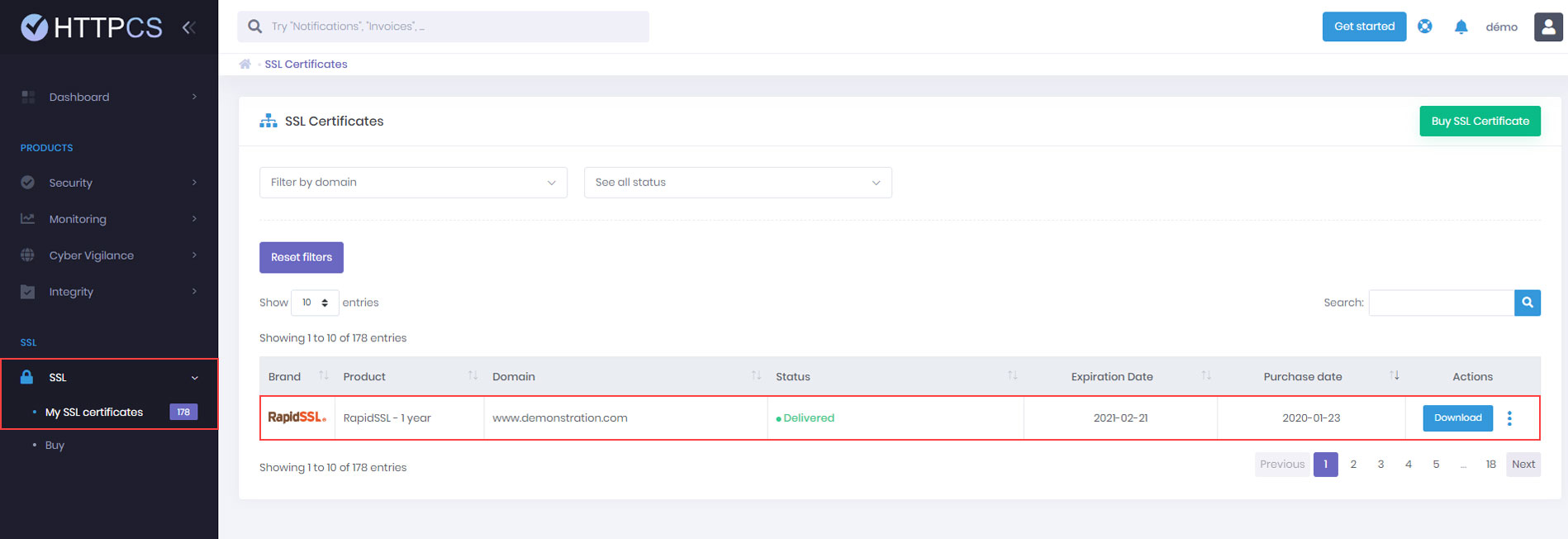The width and height of the screenshot is (1568, 539).
Task: Expand the Cyber Vigilance menu chevron
Action: [x=195, y=255]
